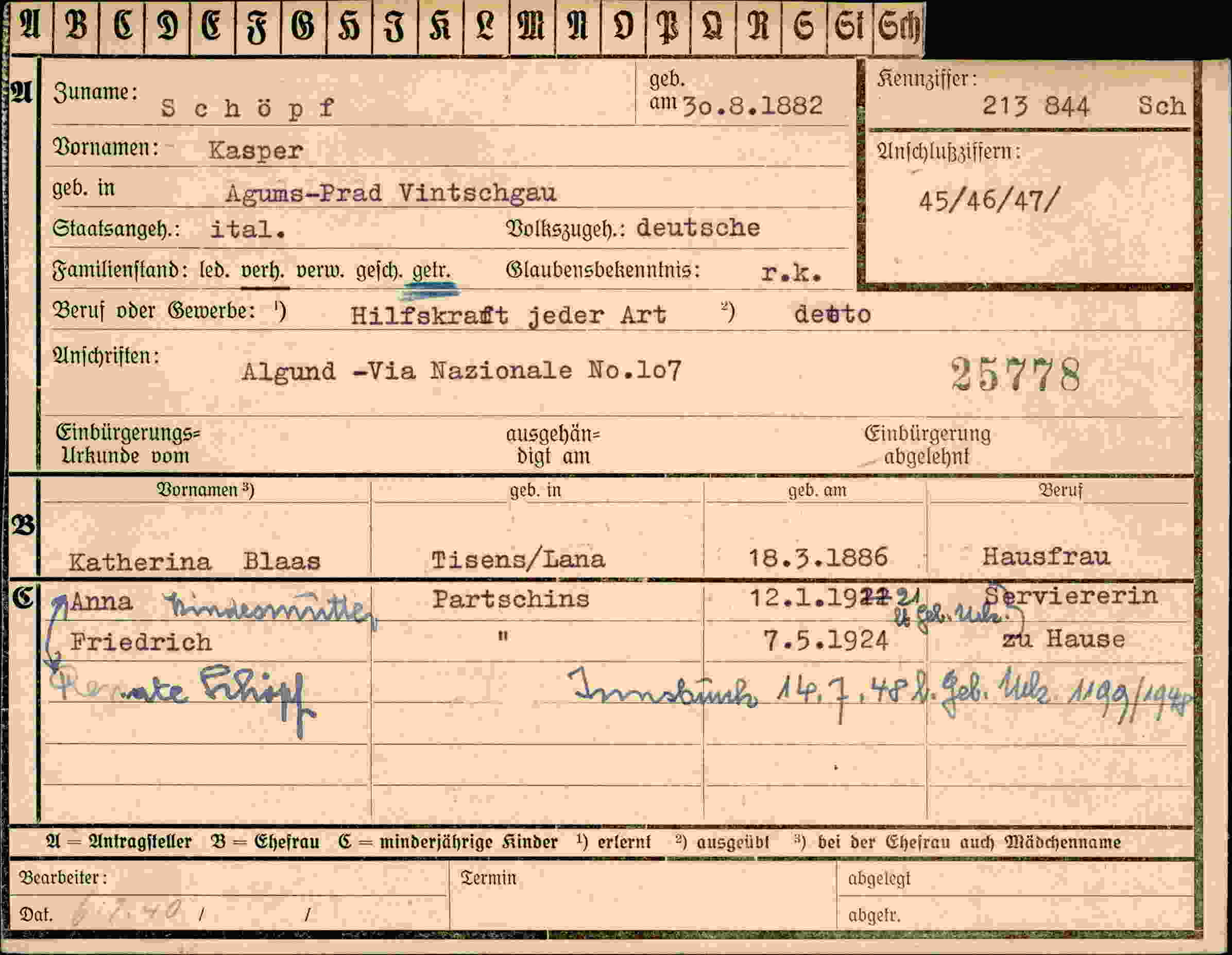Select the birthplace 'Tisens/Lana'

click(518, 560)
